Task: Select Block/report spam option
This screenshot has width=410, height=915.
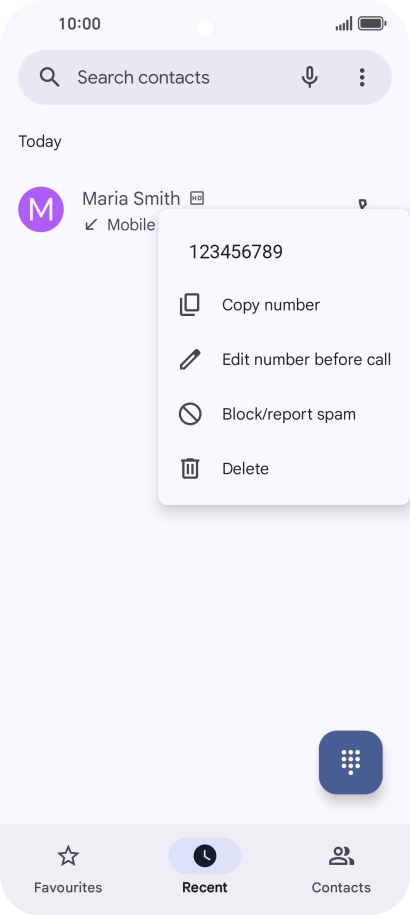Action: 284,414
